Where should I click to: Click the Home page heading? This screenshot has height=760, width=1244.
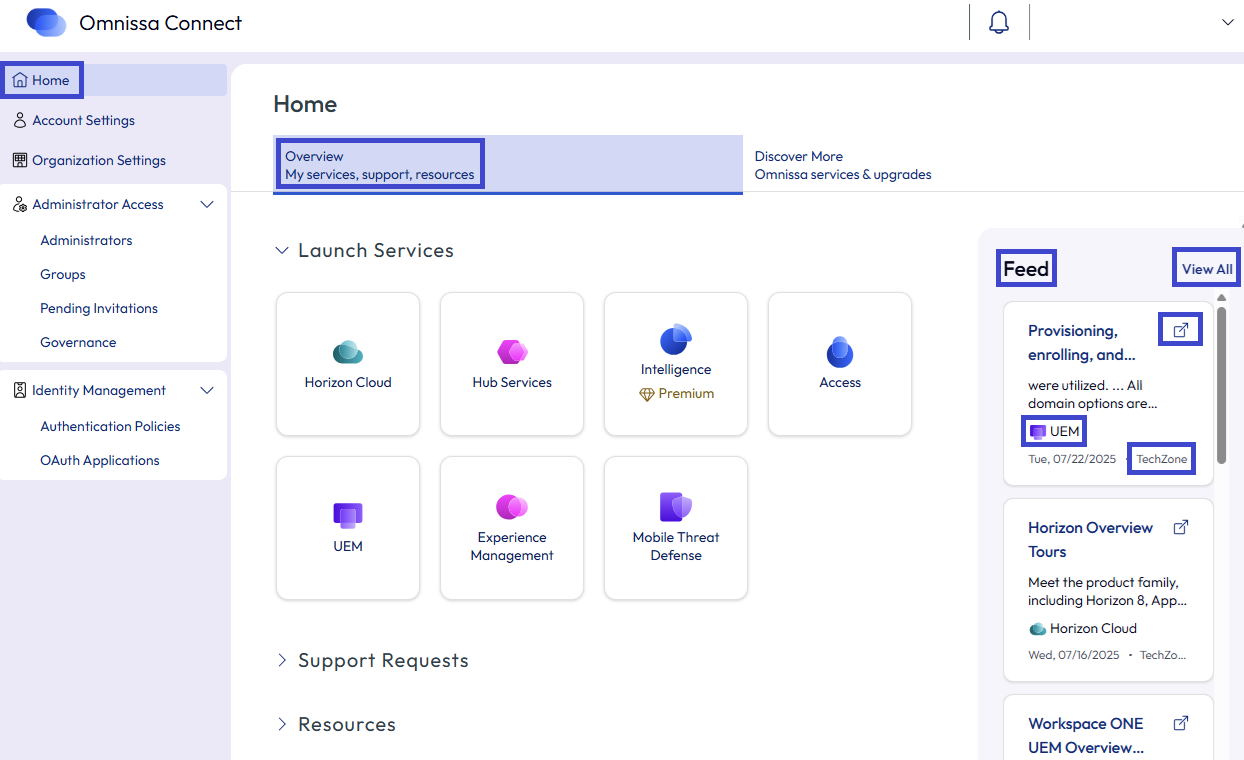[x=305, y=104]
